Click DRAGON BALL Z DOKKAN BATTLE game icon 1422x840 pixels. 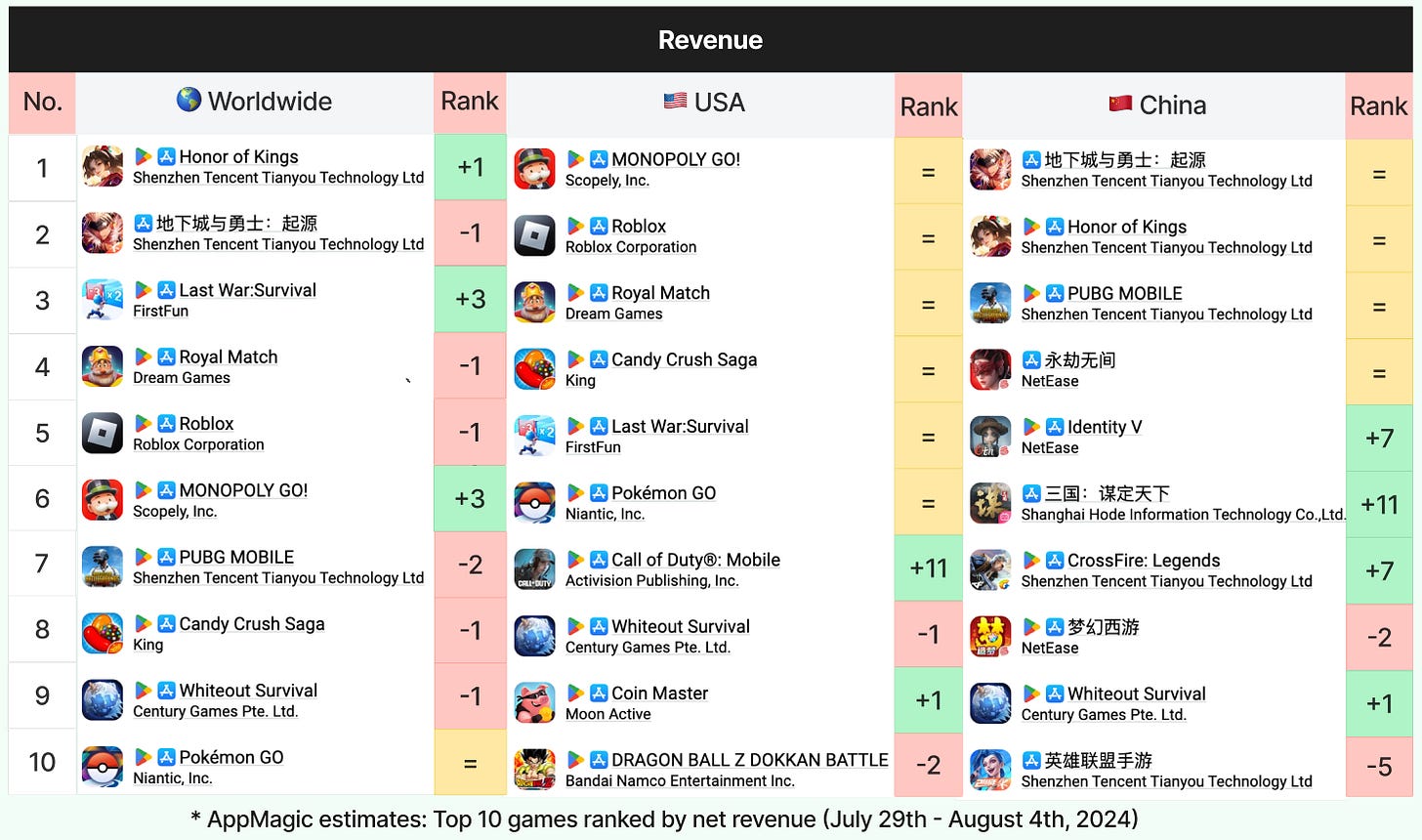point(535,770)
